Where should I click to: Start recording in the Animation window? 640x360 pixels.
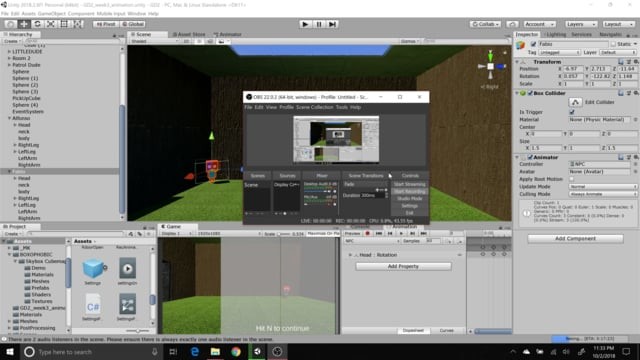click(367, 233)
